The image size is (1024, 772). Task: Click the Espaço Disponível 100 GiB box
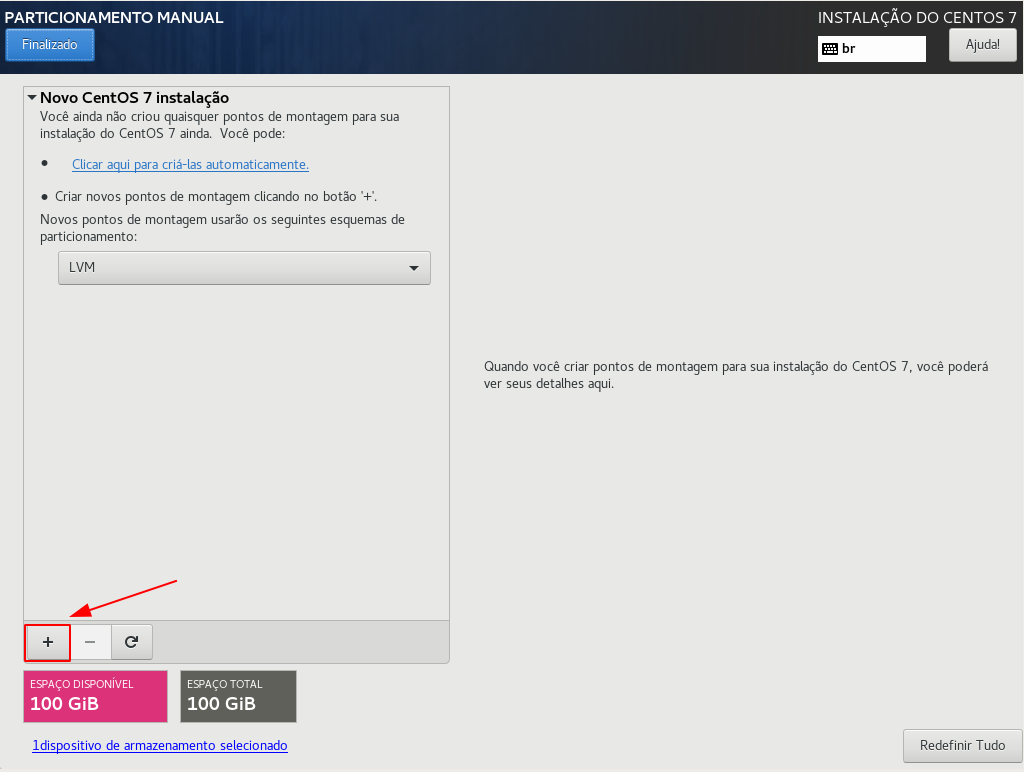point(95,696)
